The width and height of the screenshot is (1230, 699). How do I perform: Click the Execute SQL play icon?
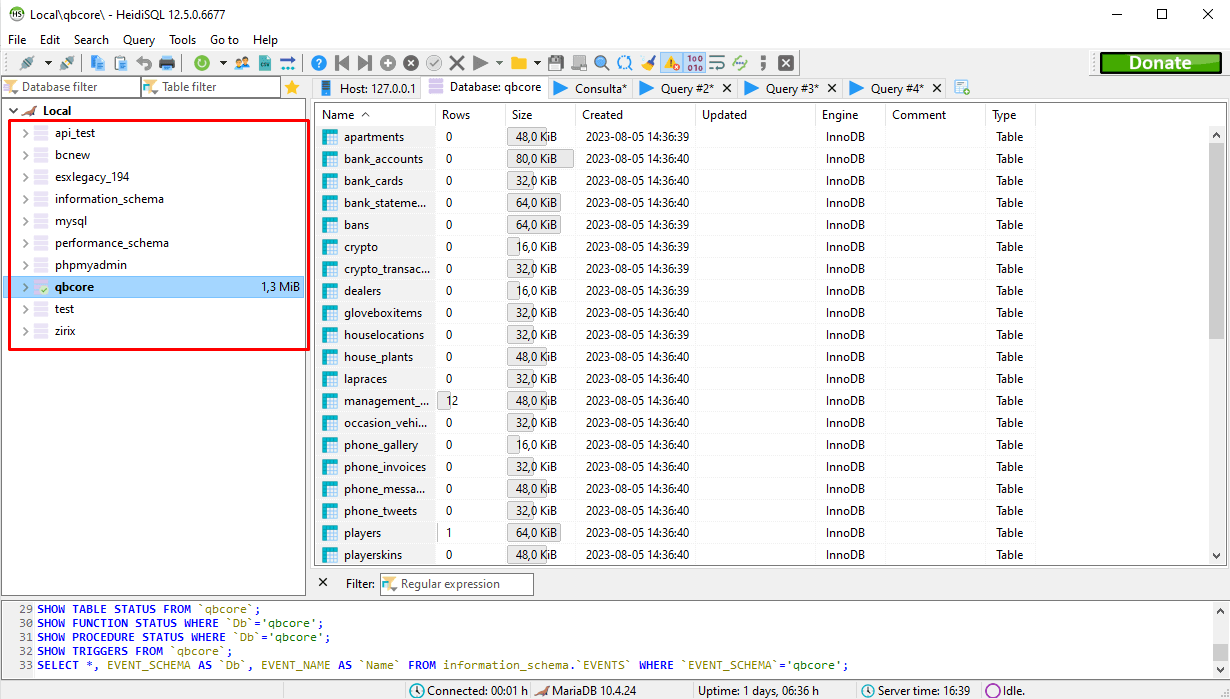click(x=480, y=63)
